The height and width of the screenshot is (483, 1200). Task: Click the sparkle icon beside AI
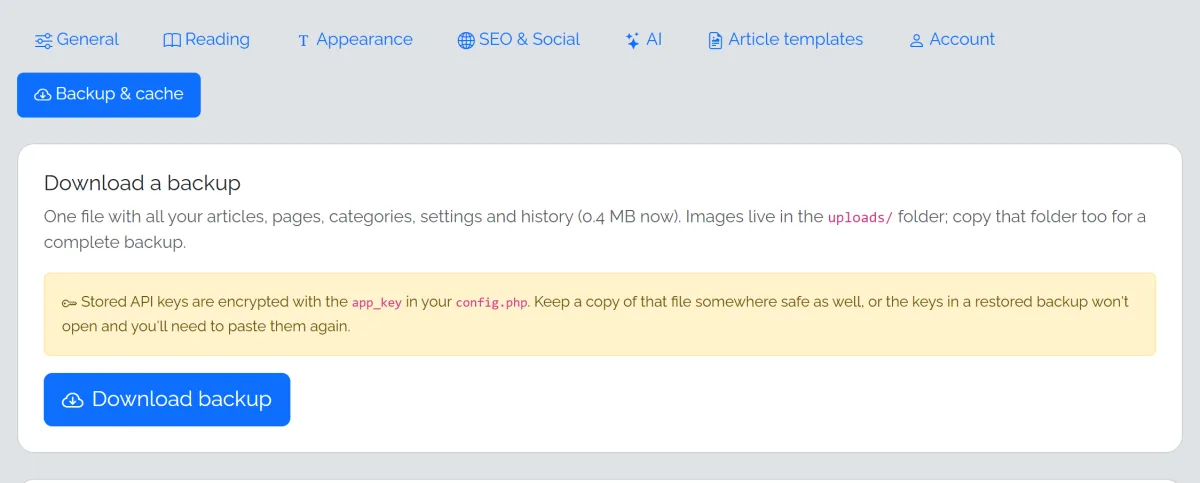(x=632, y=41)
